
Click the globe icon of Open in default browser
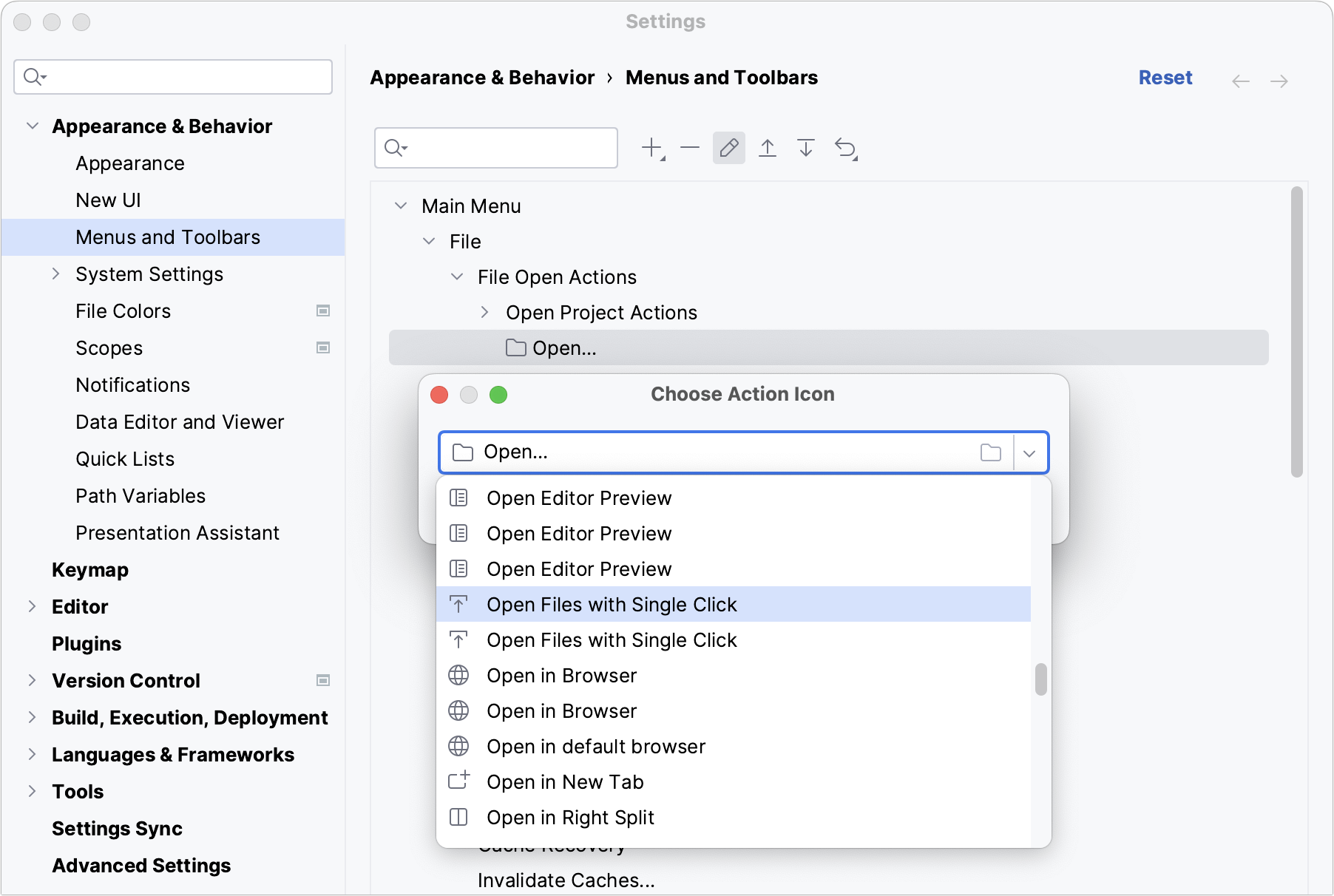click(x=458, y=747)
